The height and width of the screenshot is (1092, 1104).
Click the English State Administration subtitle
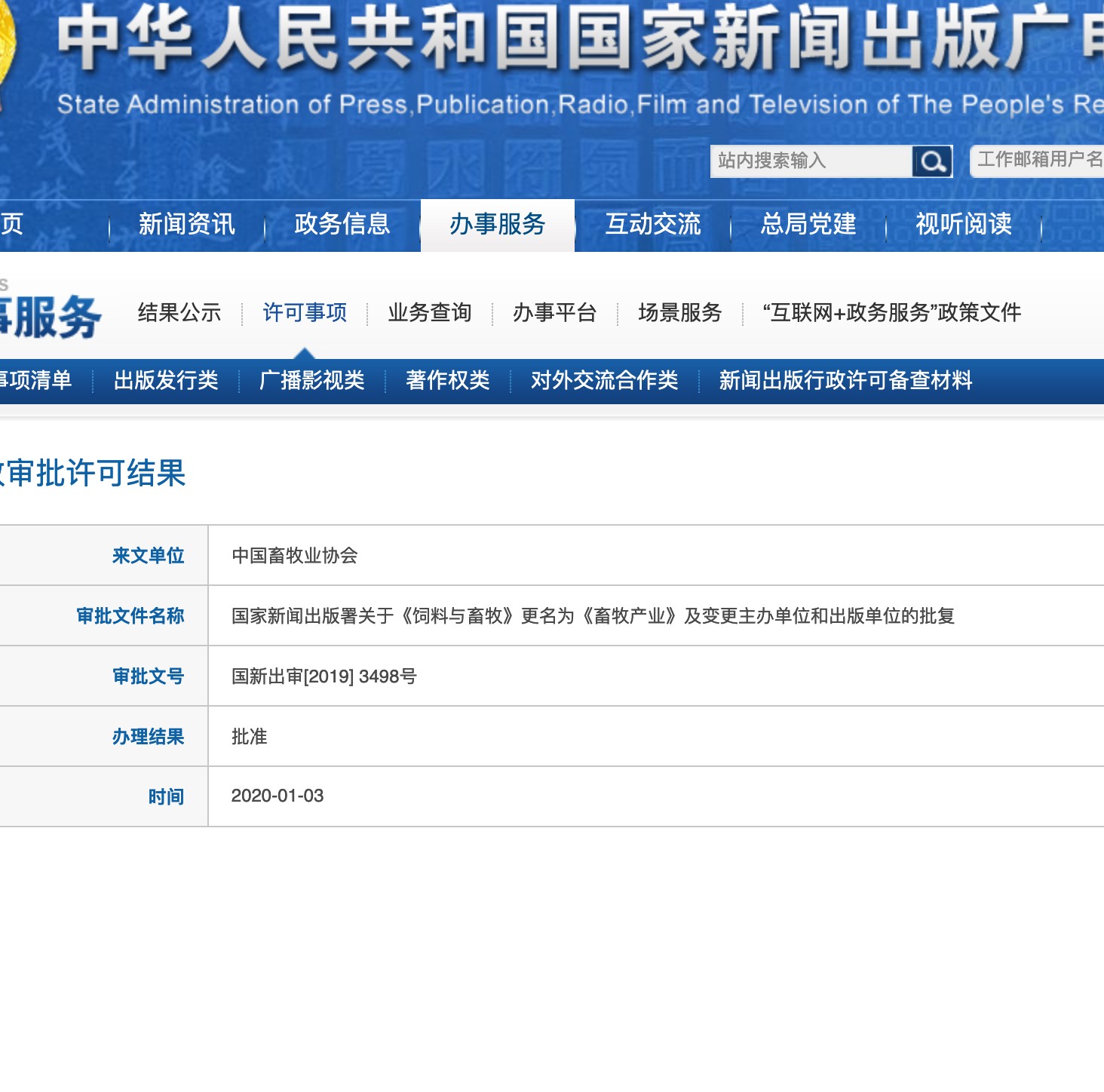(581, 104)
